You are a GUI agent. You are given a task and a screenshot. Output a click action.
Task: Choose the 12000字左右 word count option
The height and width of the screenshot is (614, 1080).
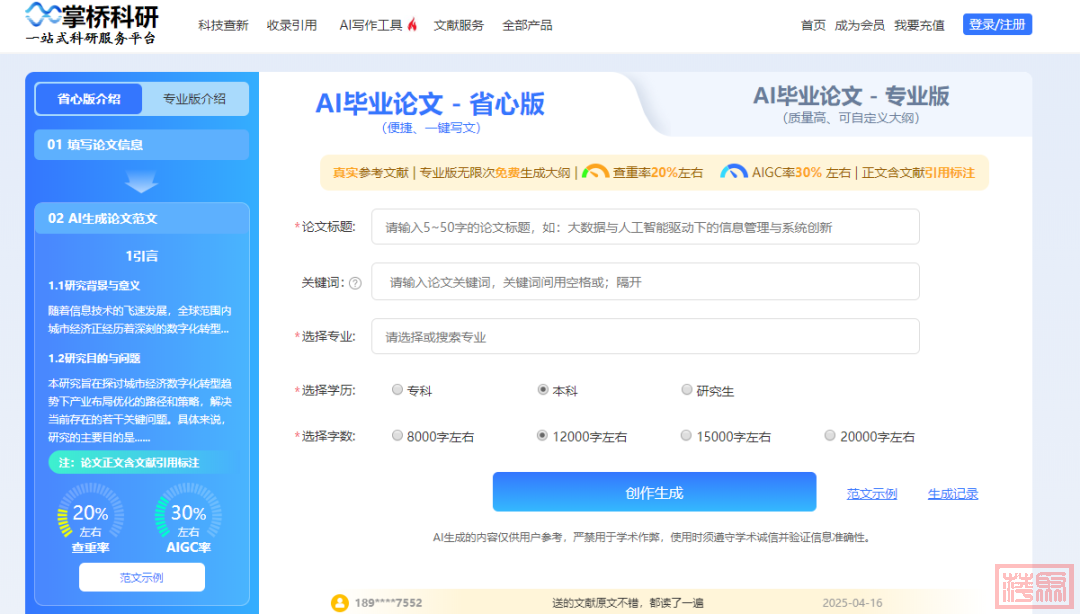543,436
